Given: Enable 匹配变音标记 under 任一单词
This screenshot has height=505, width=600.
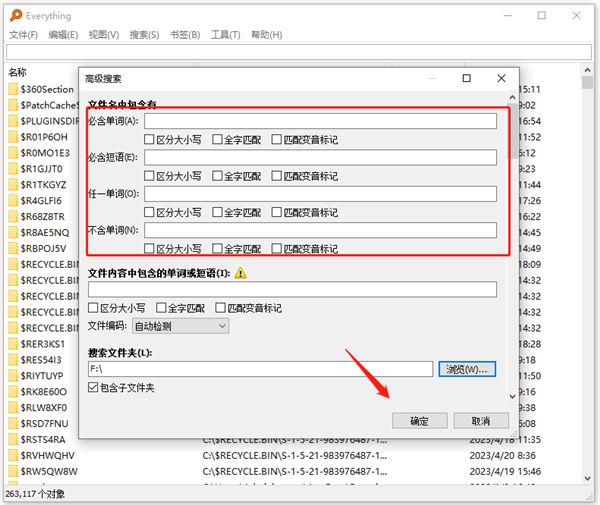Looking at the screenshot, I should [276, 212].
